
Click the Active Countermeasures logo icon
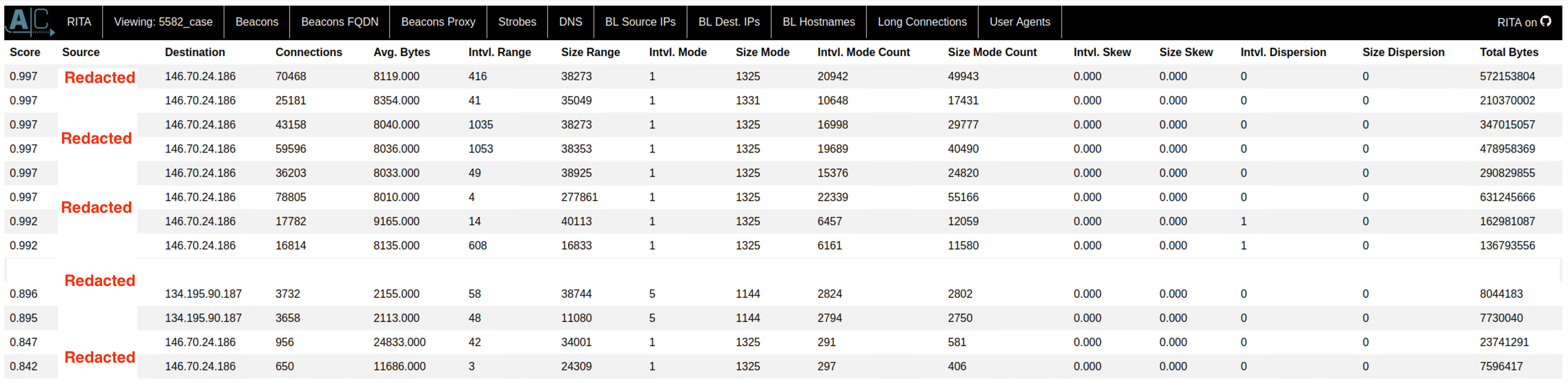29,21
